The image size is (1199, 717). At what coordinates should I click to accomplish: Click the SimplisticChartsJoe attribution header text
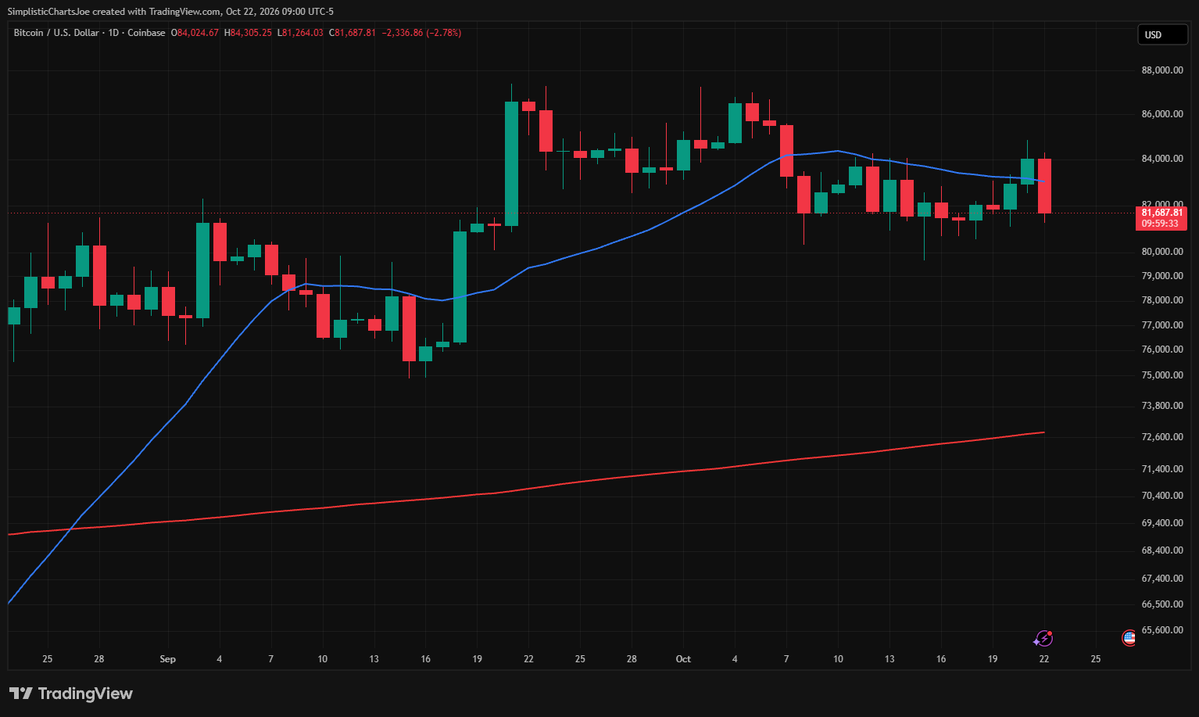tap(171, 11)
